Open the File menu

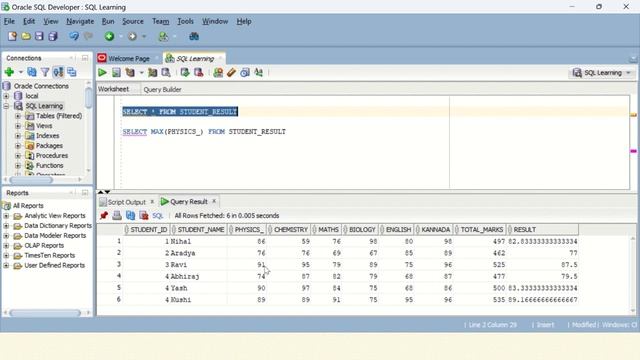[9, 21]
